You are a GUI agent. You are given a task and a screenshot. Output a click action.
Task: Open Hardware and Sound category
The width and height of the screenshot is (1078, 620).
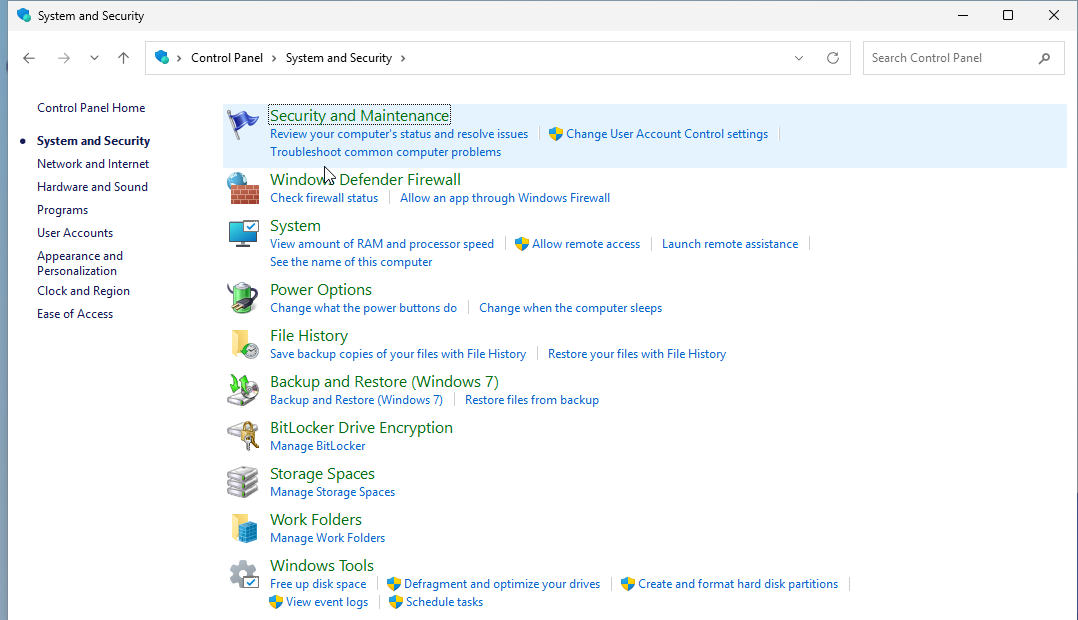[92, 187]
